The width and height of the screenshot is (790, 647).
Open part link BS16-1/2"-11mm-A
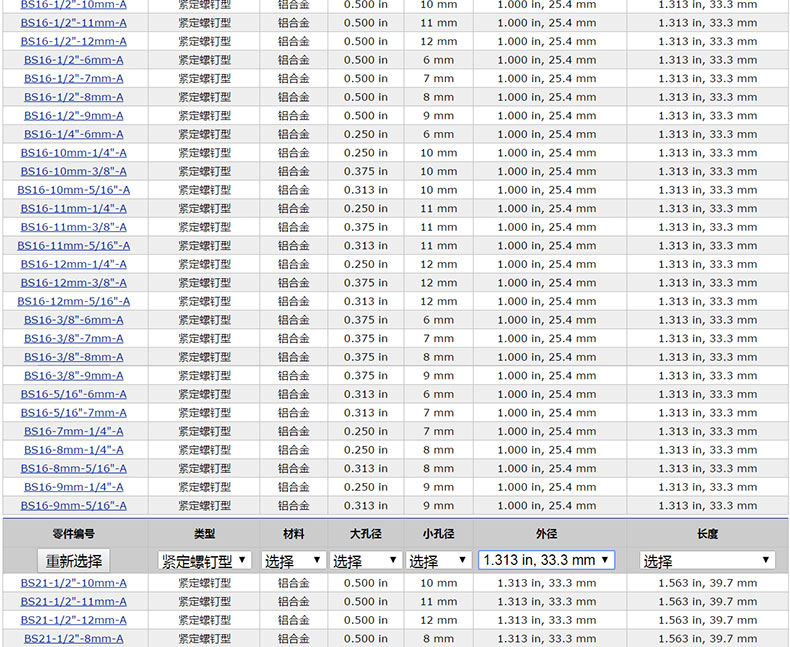74,23
